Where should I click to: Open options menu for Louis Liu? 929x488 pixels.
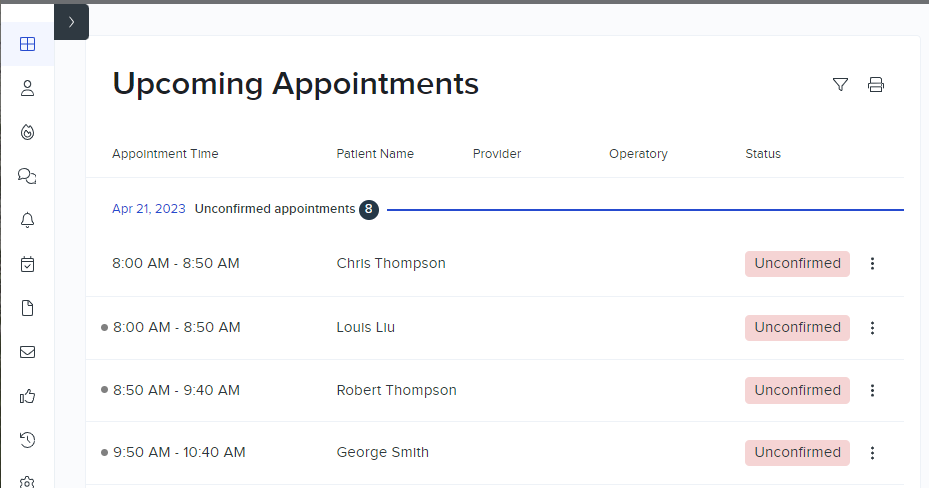coord(872,328)
